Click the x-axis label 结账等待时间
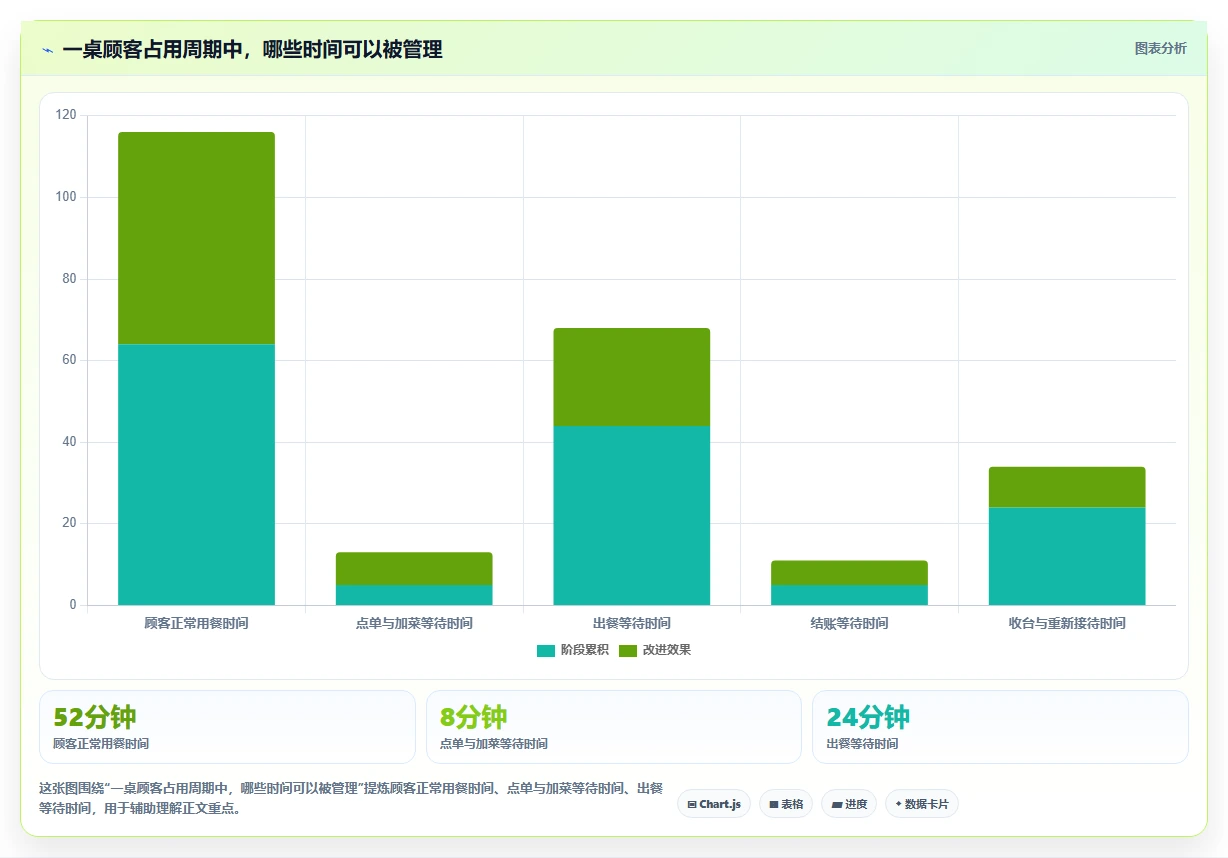Screen dimensions: 1228x858 (849, 623)
